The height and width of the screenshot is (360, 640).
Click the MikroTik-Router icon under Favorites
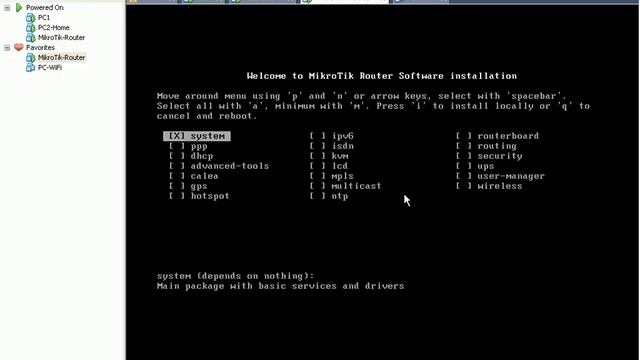31,58
